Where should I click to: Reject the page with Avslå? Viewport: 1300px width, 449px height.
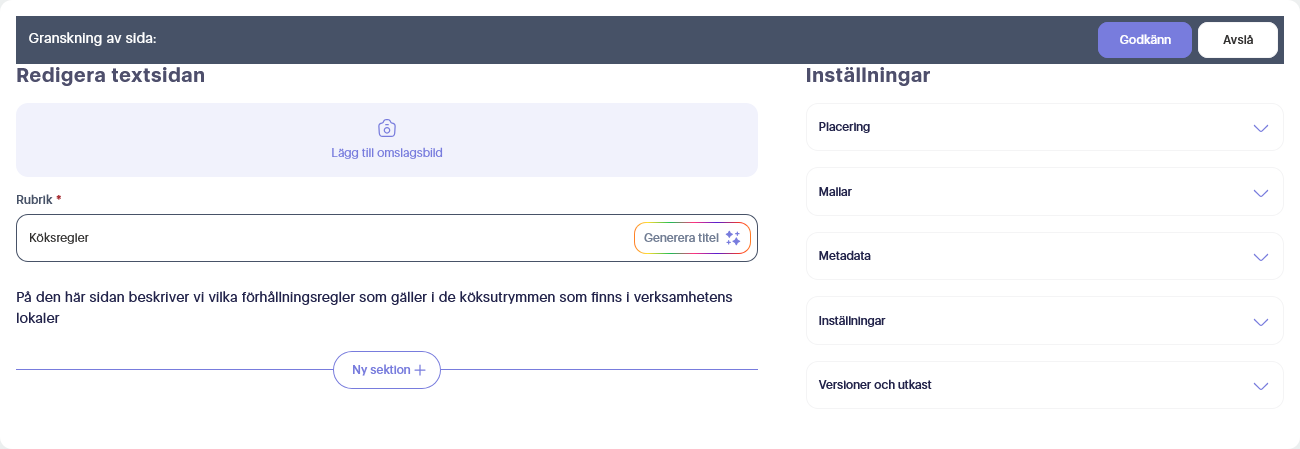(x=1238, y=40)
